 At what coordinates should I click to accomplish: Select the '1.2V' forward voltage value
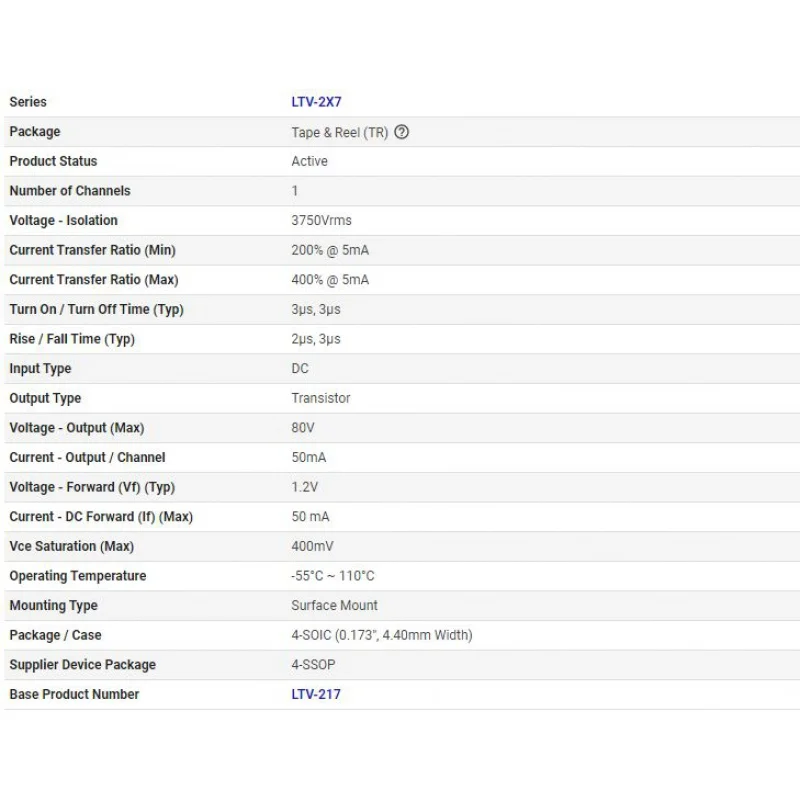click(304, 487)
